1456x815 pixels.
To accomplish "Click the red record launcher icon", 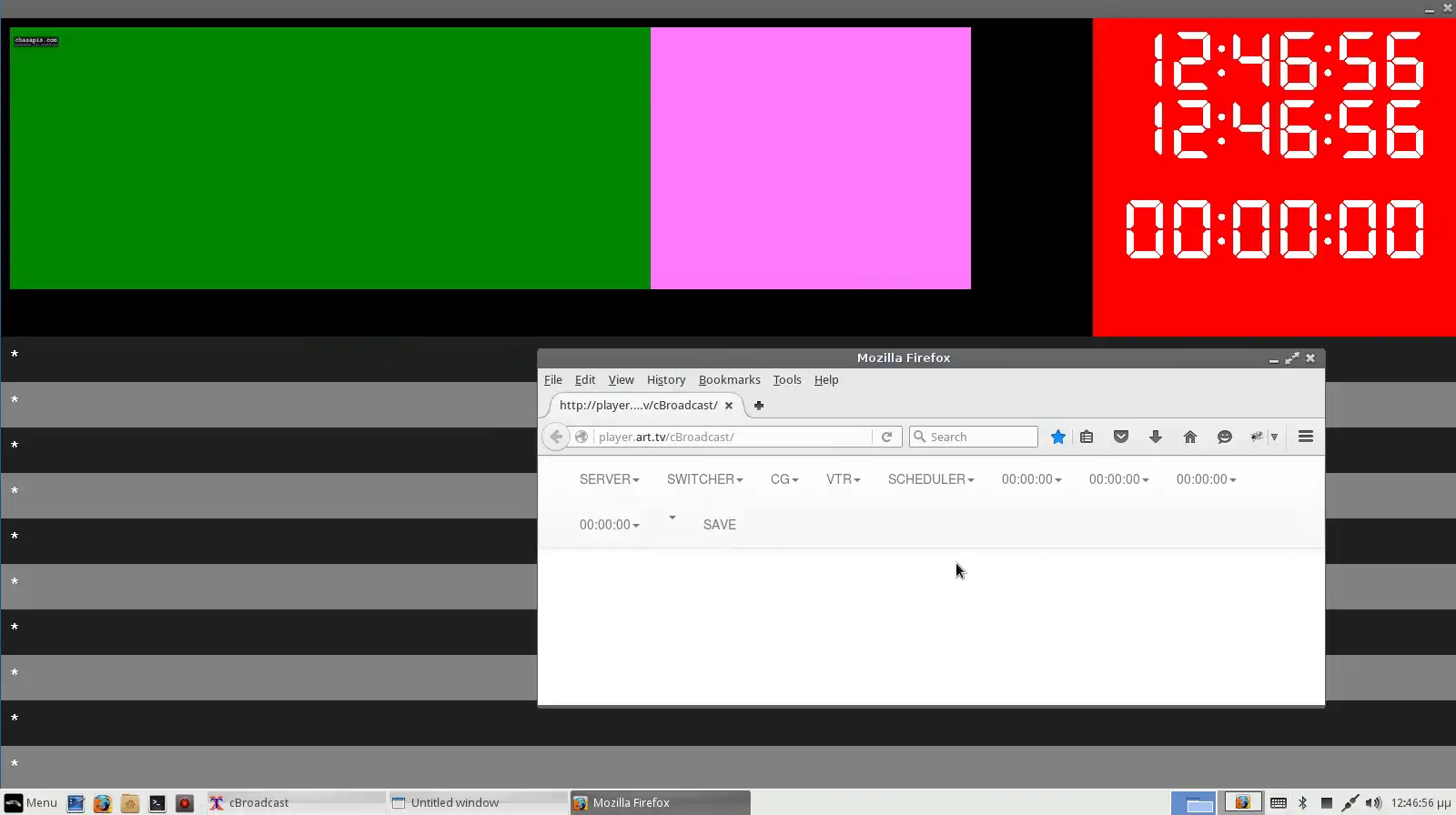I will (x=185, y=803).
